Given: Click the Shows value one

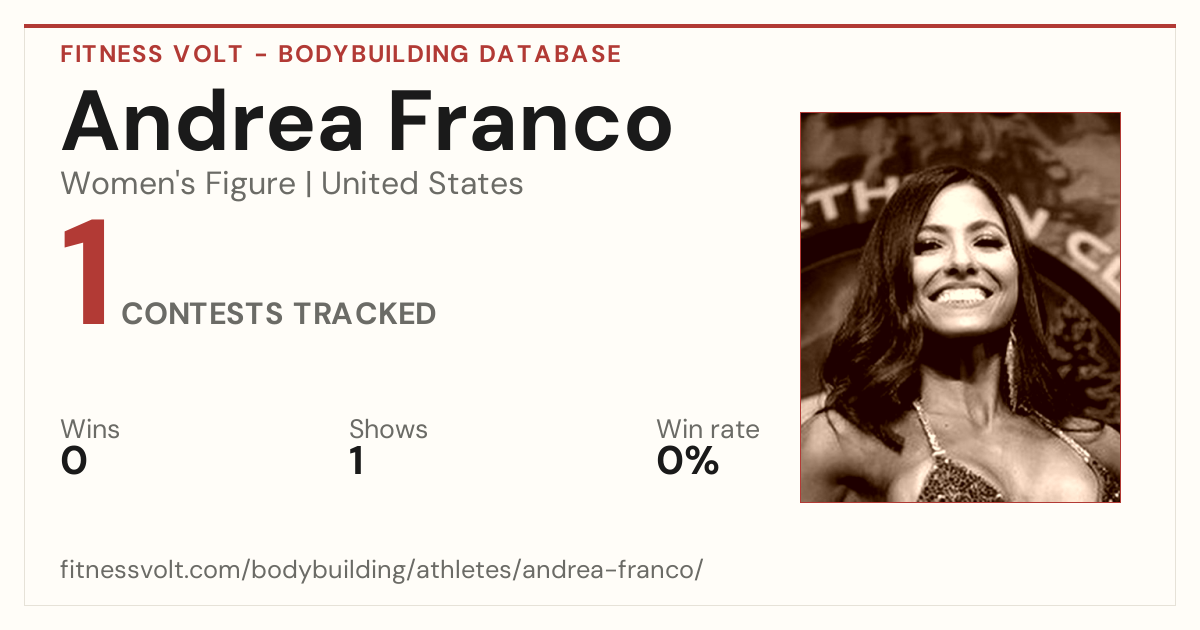Looking at the screenshot, I should tap(356, 461).
